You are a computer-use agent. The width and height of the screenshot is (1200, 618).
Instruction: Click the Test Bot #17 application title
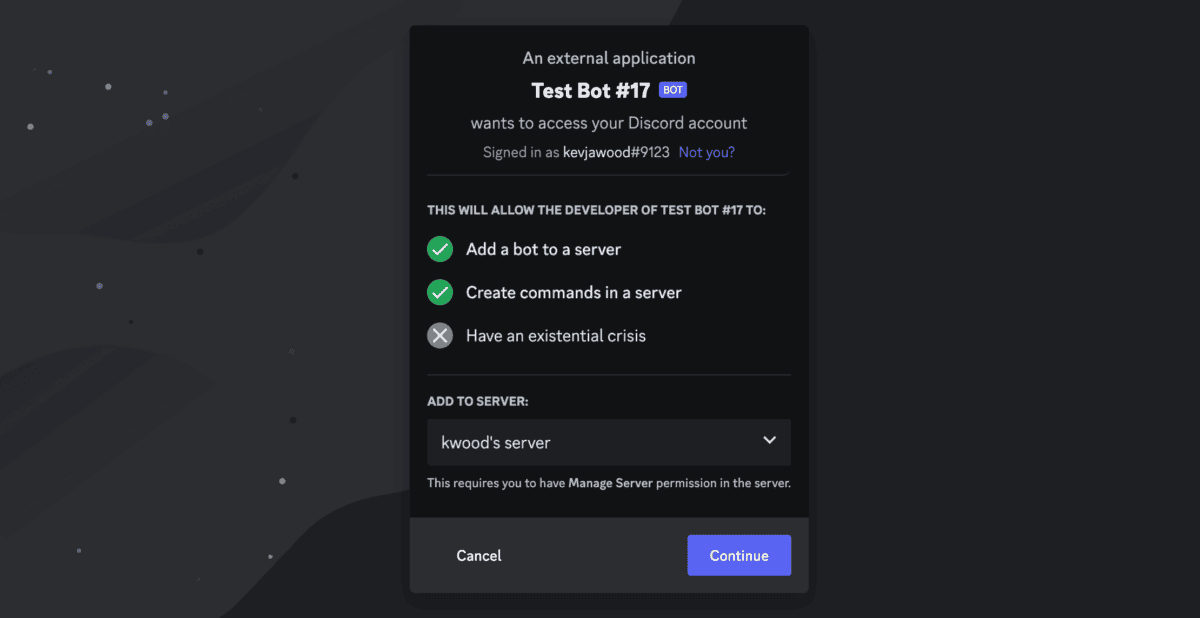(x=590, y=90)
